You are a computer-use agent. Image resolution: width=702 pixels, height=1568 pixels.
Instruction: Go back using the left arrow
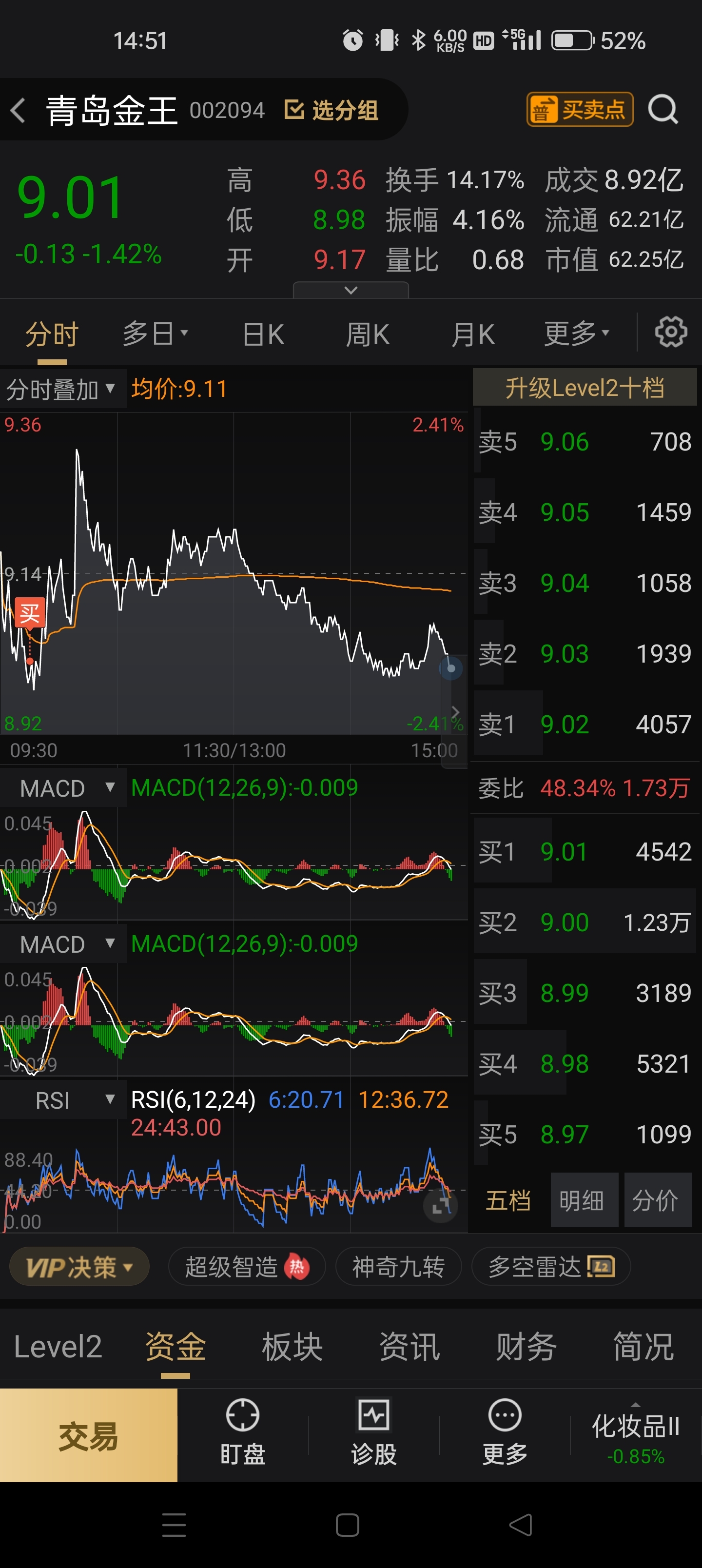point(18,110)
